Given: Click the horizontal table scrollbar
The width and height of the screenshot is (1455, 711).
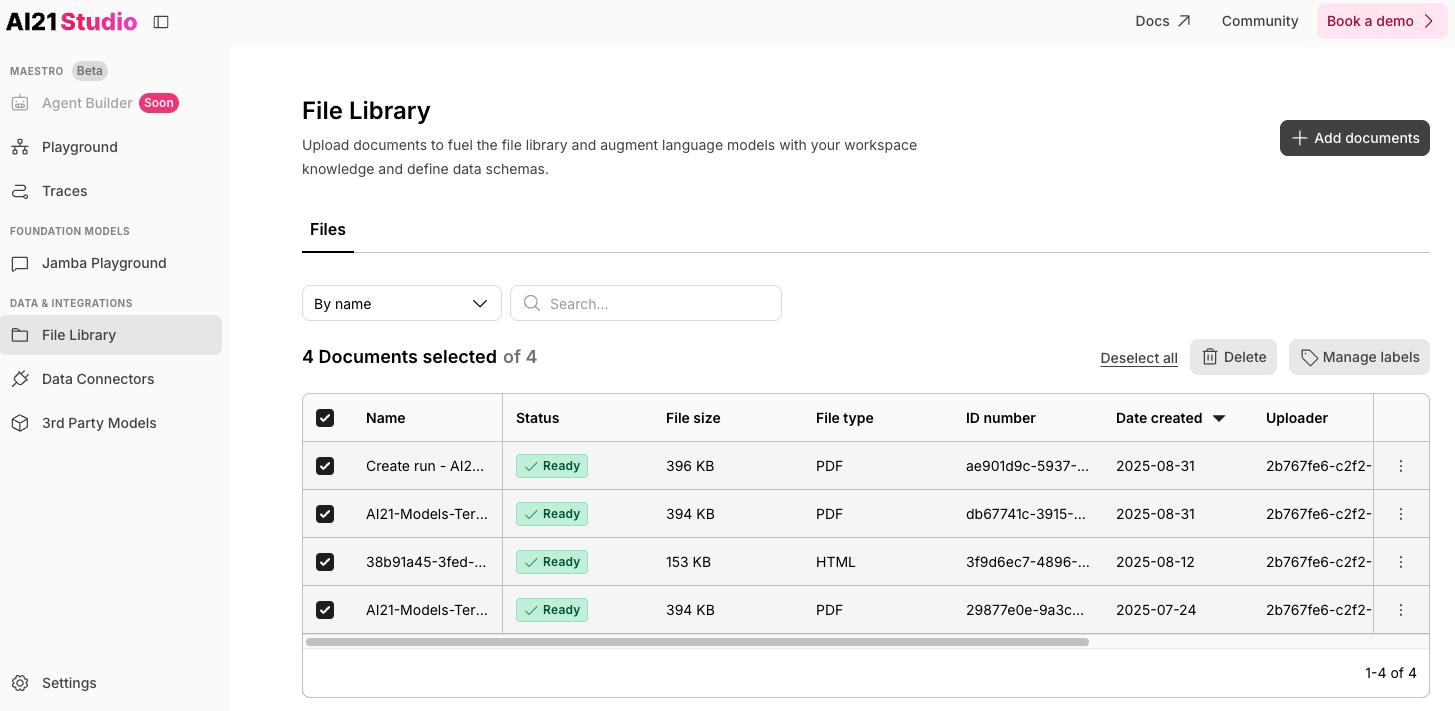Looking at the screenshot, I should pos(697,642).
